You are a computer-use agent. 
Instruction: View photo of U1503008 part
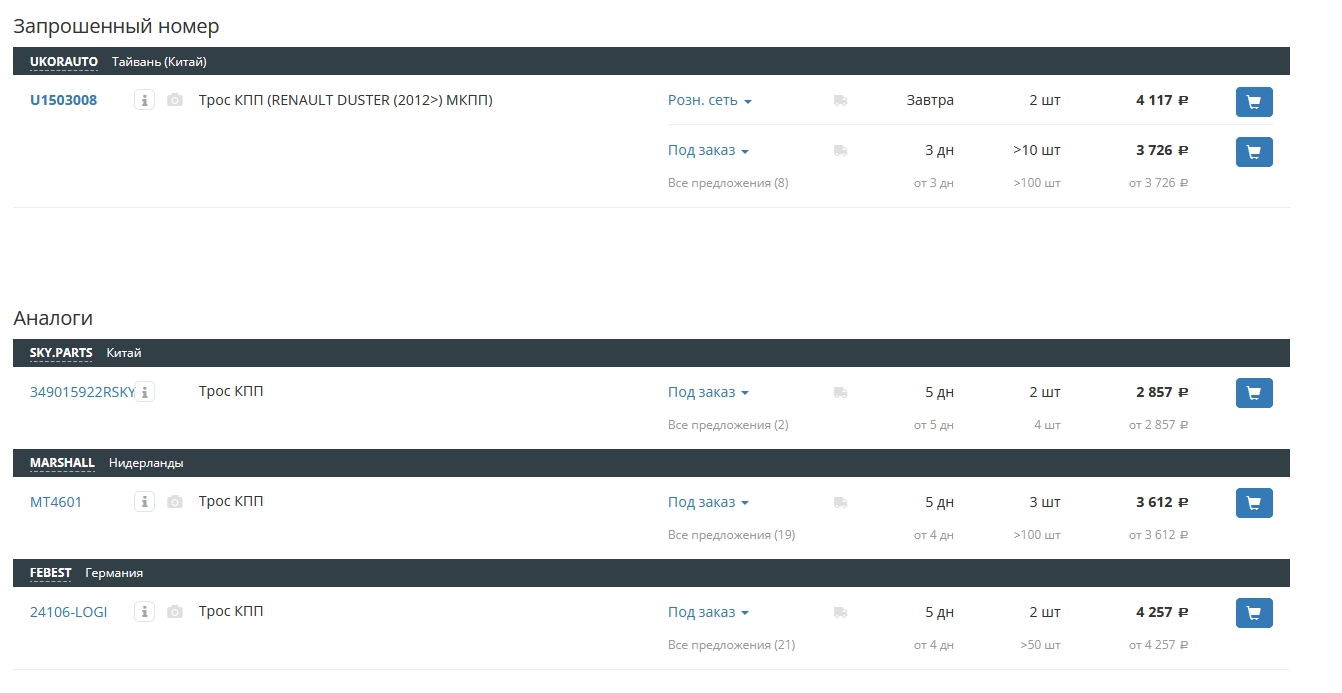click(175, 100)
